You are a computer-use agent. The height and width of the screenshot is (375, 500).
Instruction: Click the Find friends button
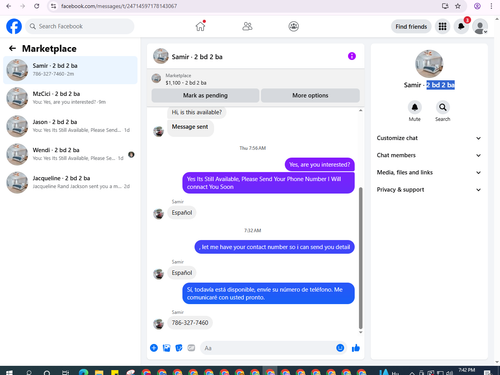coord(411,27)
